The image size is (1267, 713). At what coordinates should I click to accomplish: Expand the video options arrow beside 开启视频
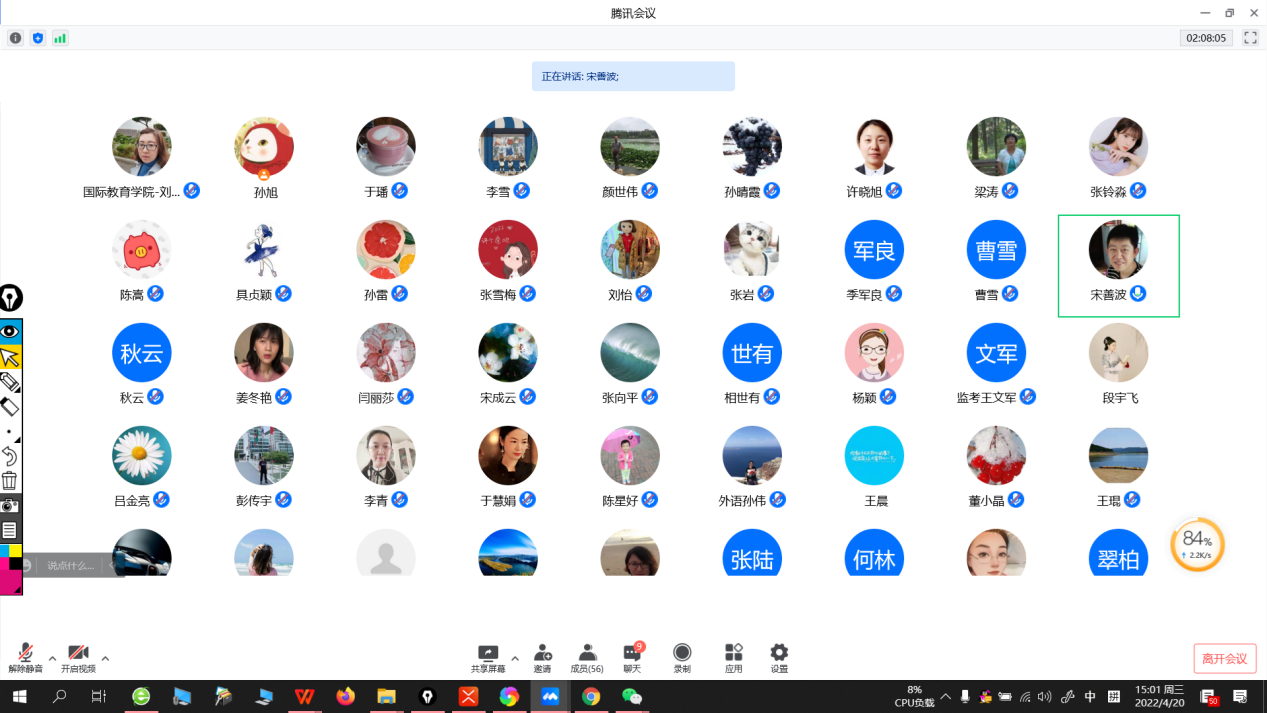pos(105,658)
